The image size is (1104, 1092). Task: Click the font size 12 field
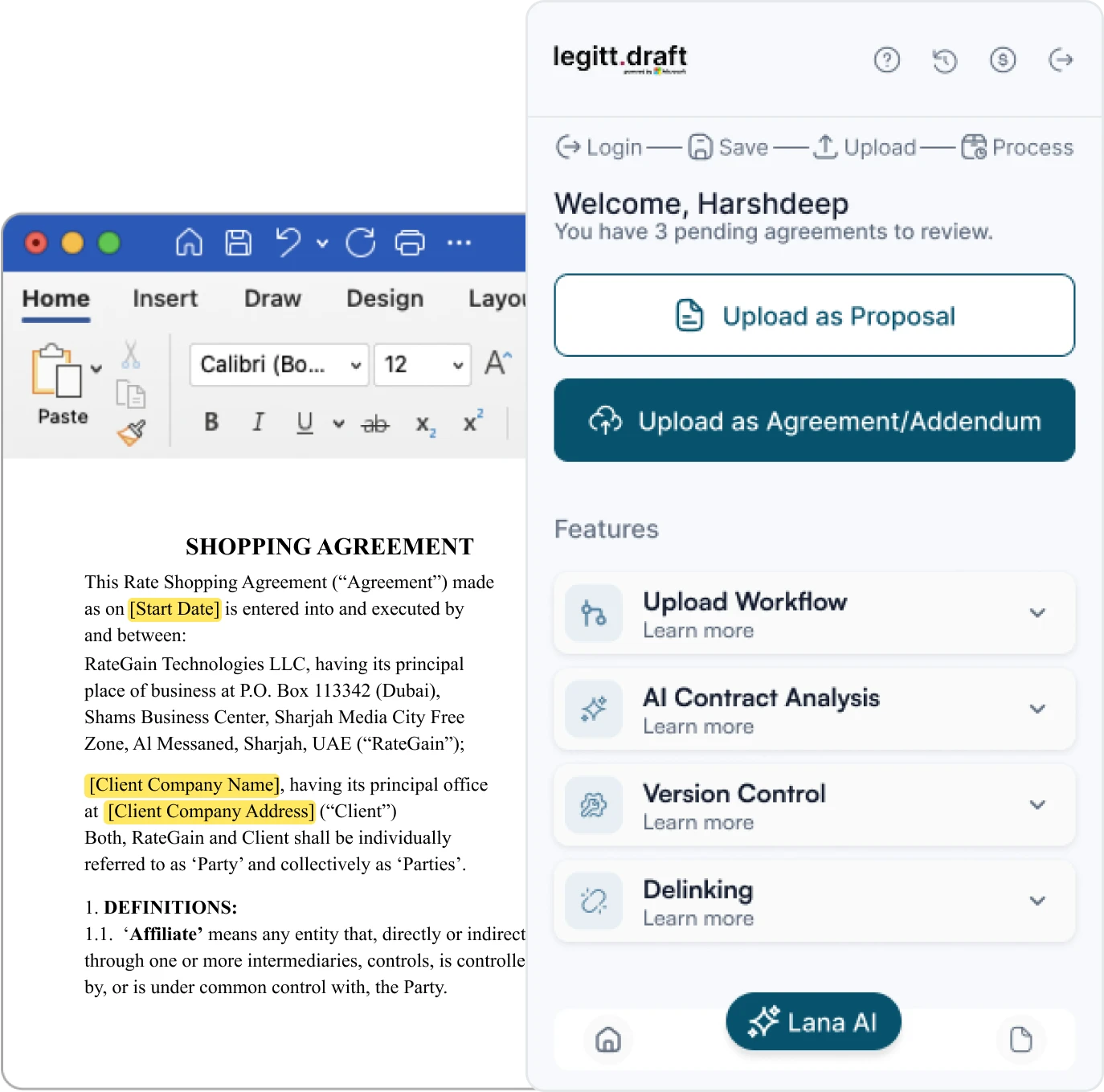pyautogui.click(x=410, y=365)
